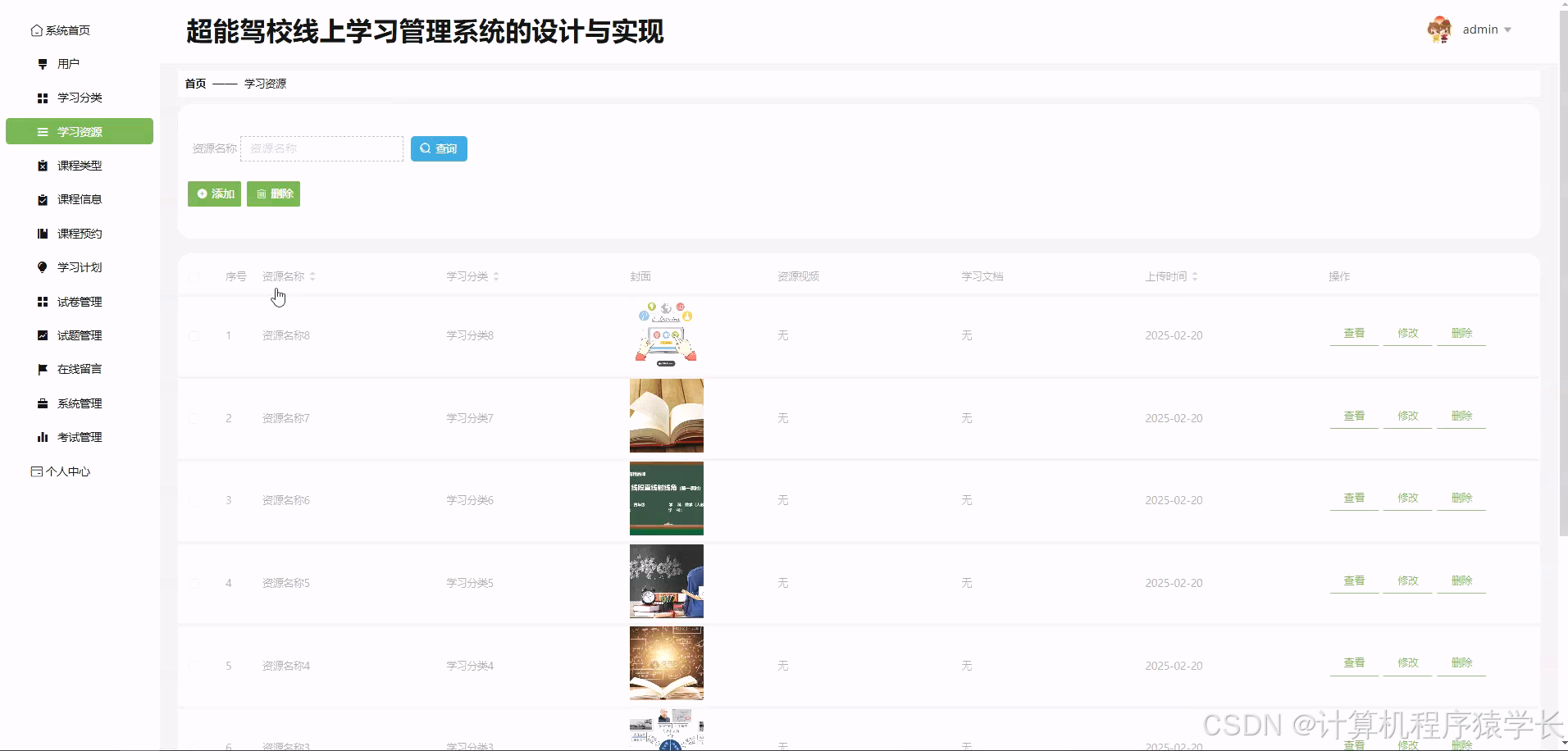This screenshot has height=751, width=1568.
Task: Check the box for row 资源名称8
Action: click(194, 336)
